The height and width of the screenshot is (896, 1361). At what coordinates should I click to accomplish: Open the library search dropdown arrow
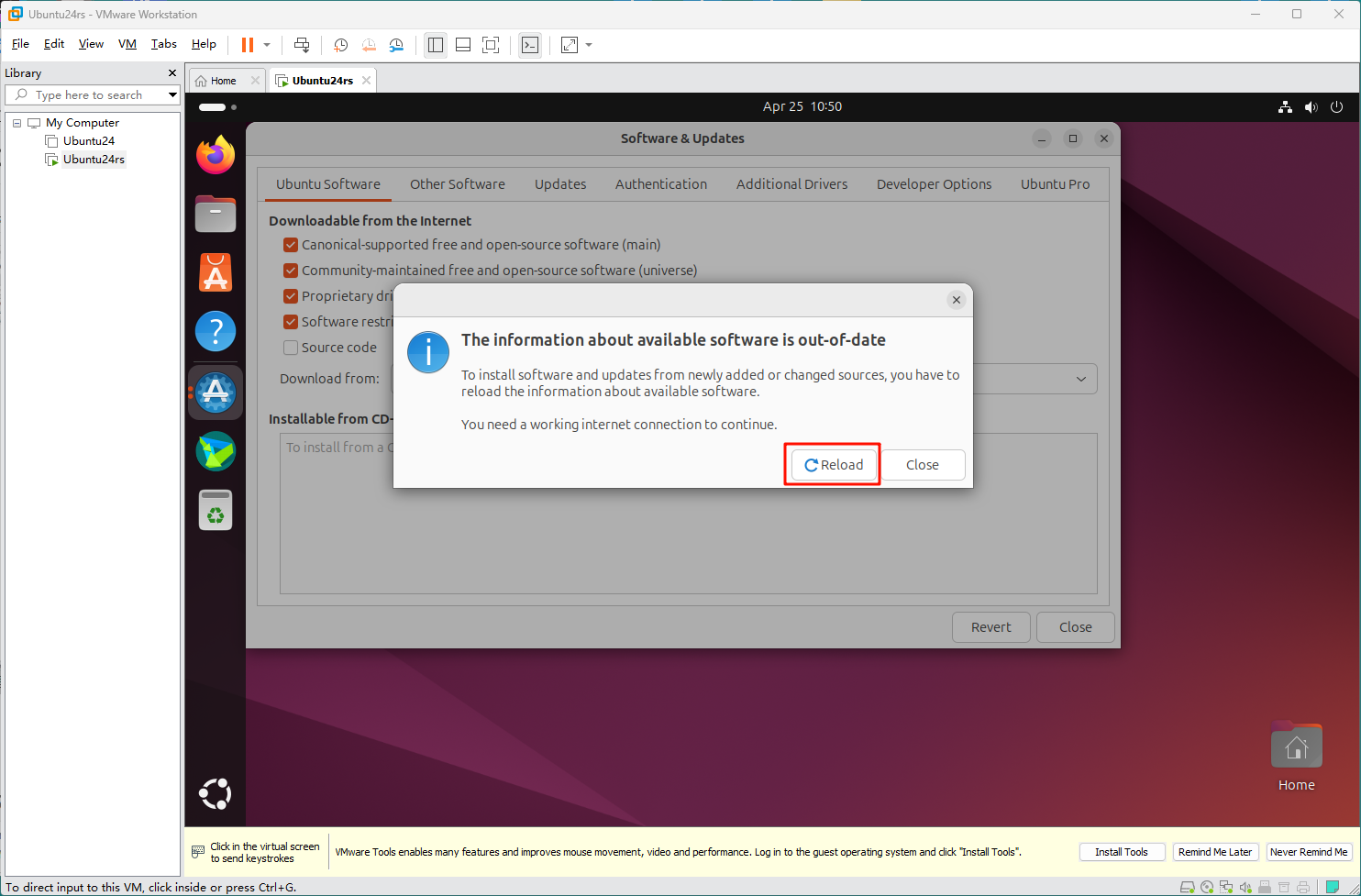click(172, 95)
